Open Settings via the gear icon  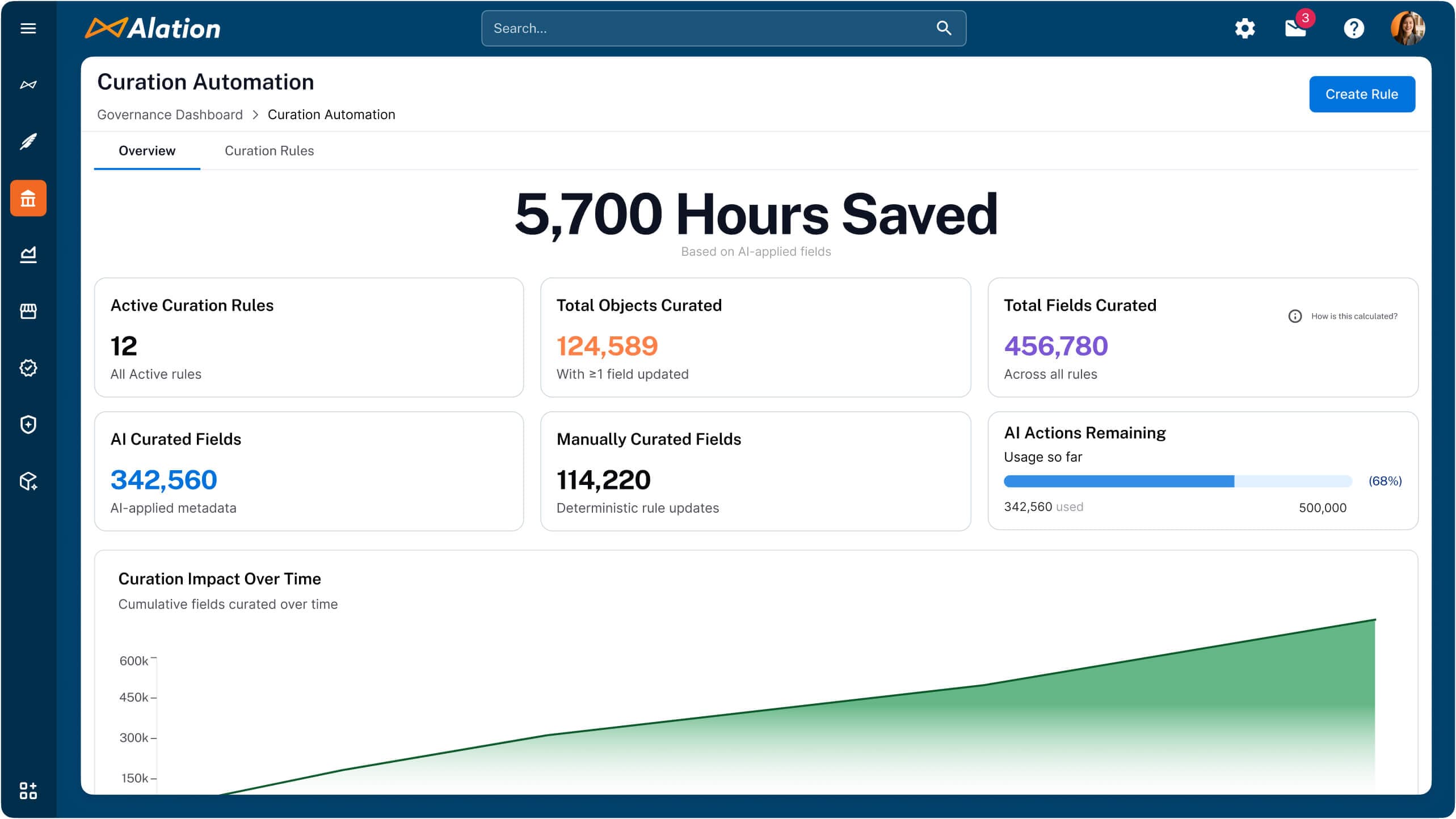[x=1245, y=28]
